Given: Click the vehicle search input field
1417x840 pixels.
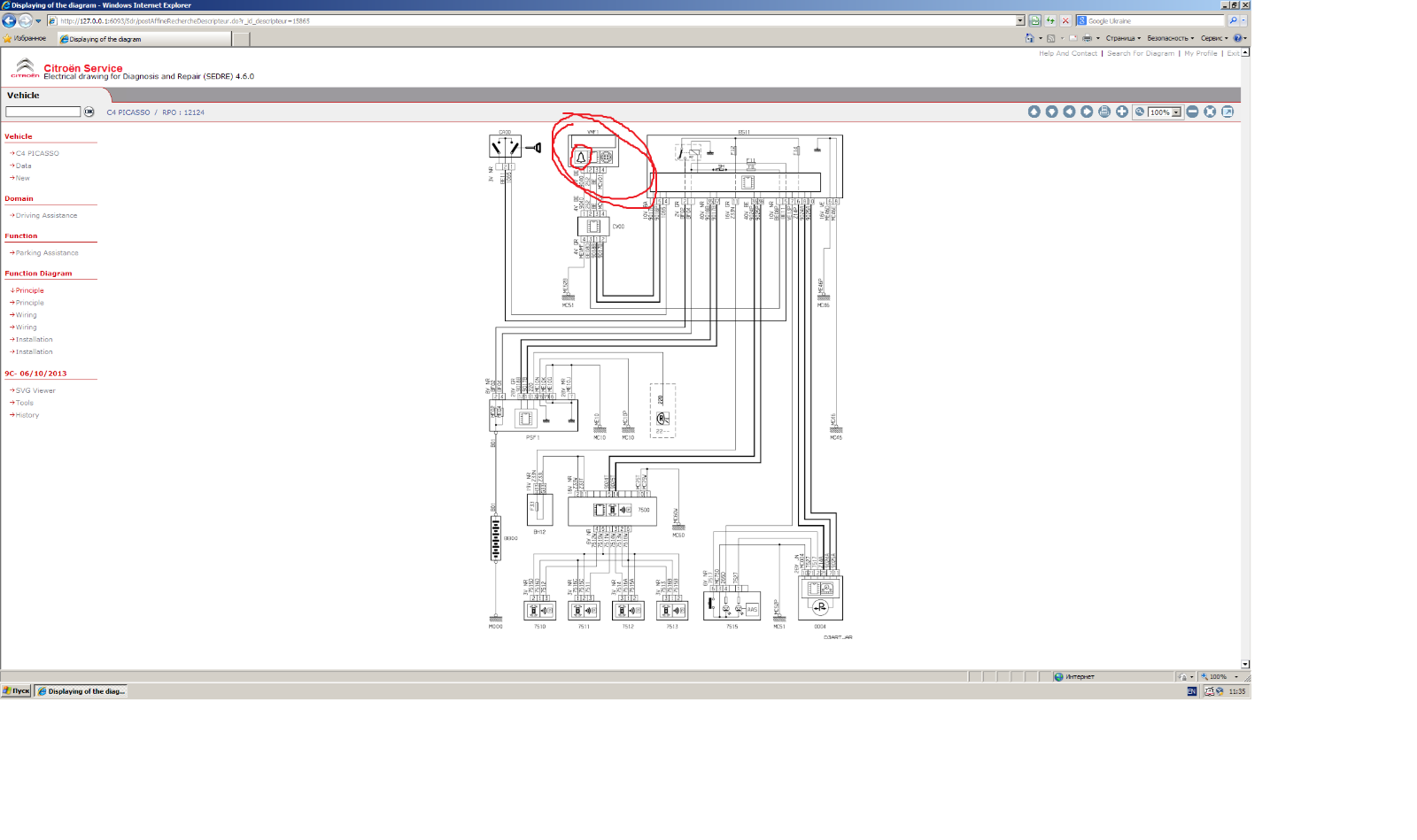Looking at the screenshot, I should [x=43, y=112].
